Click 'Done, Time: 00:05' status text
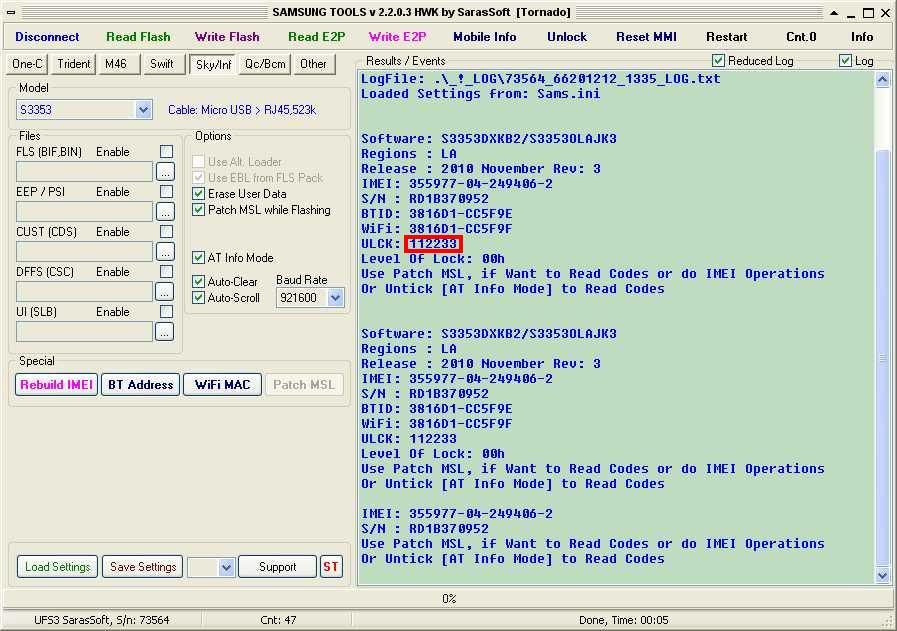Viewport: 897px width, 631px height. pyautogui.click(x=624, y=620)
